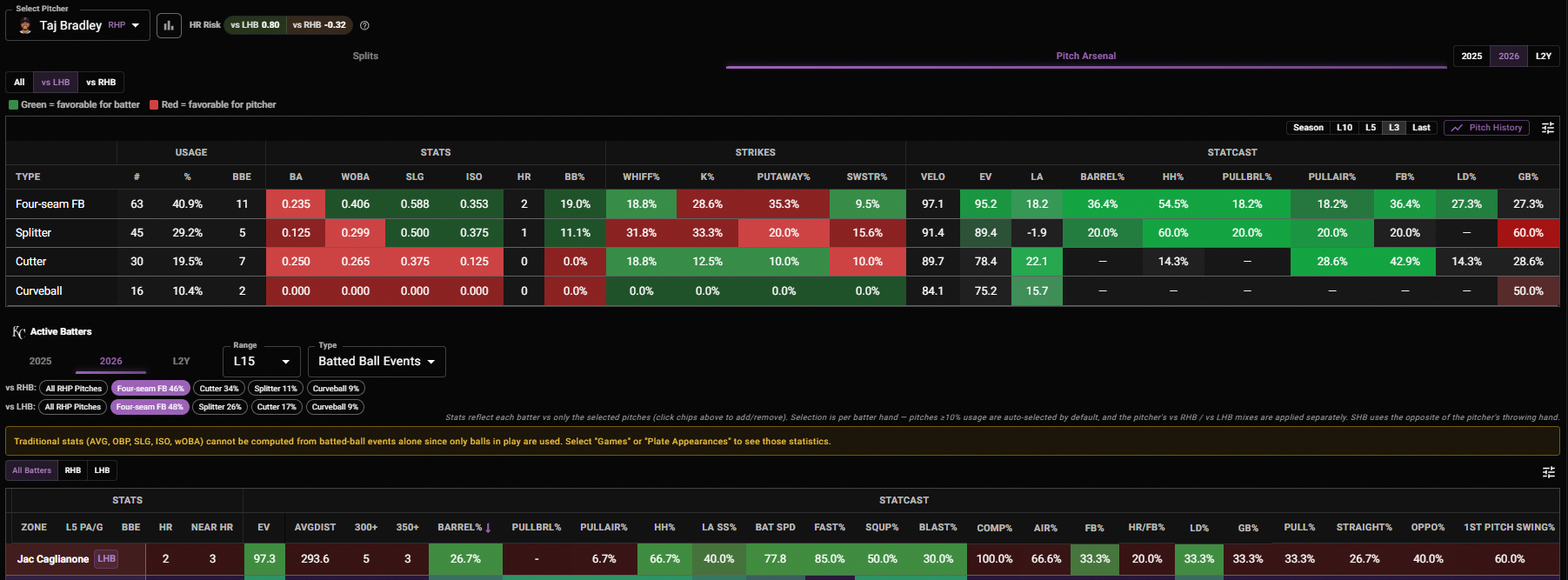Open the bar chart icon beside pitcher name
1568x580 pixels.
[x=169, y=25]
